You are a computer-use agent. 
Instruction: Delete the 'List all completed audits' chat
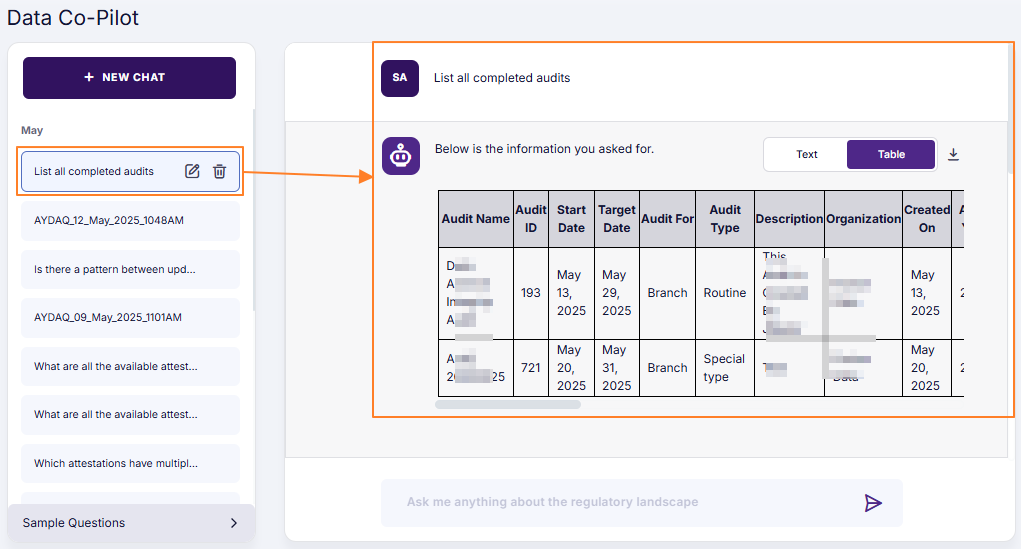click(220, 171)
